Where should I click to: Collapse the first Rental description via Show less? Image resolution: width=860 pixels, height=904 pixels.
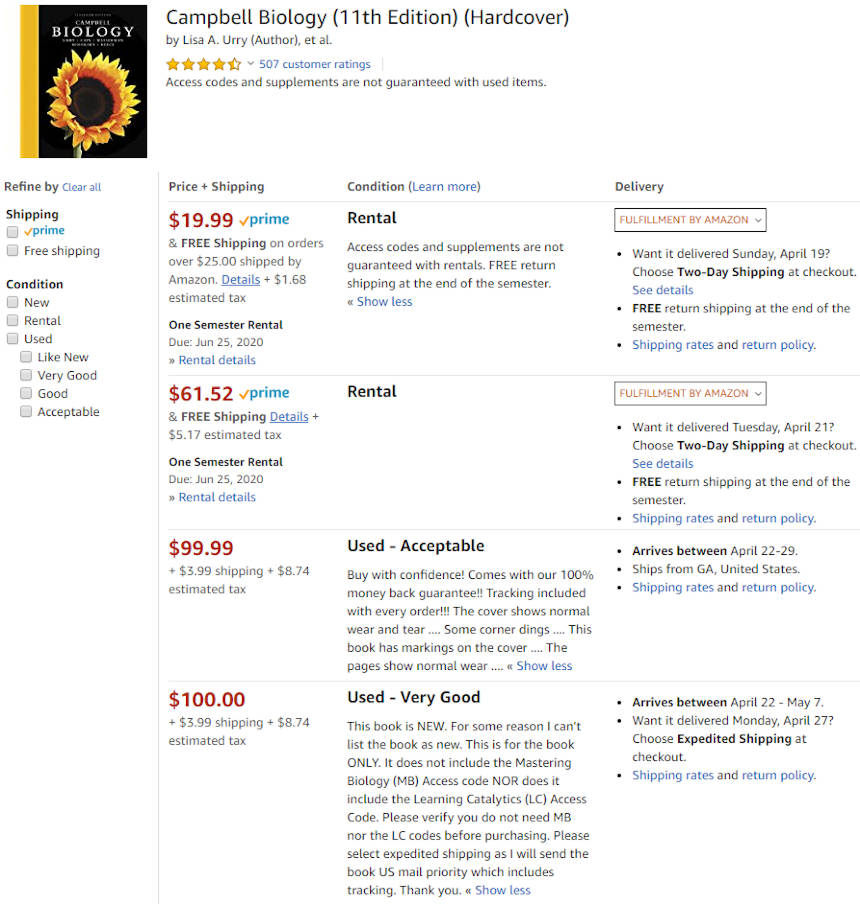point(384,302)
